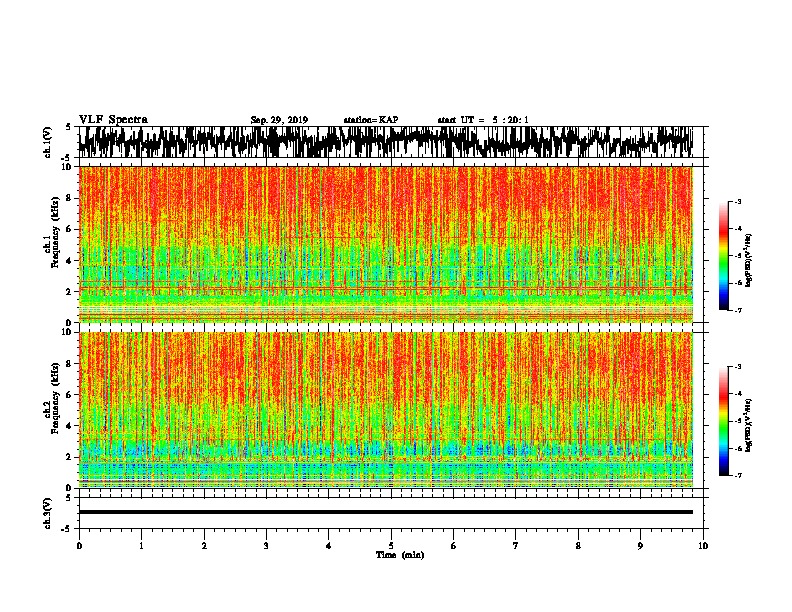Click the ch.1 colorbar log(PSD) label

tap(749, 261)
